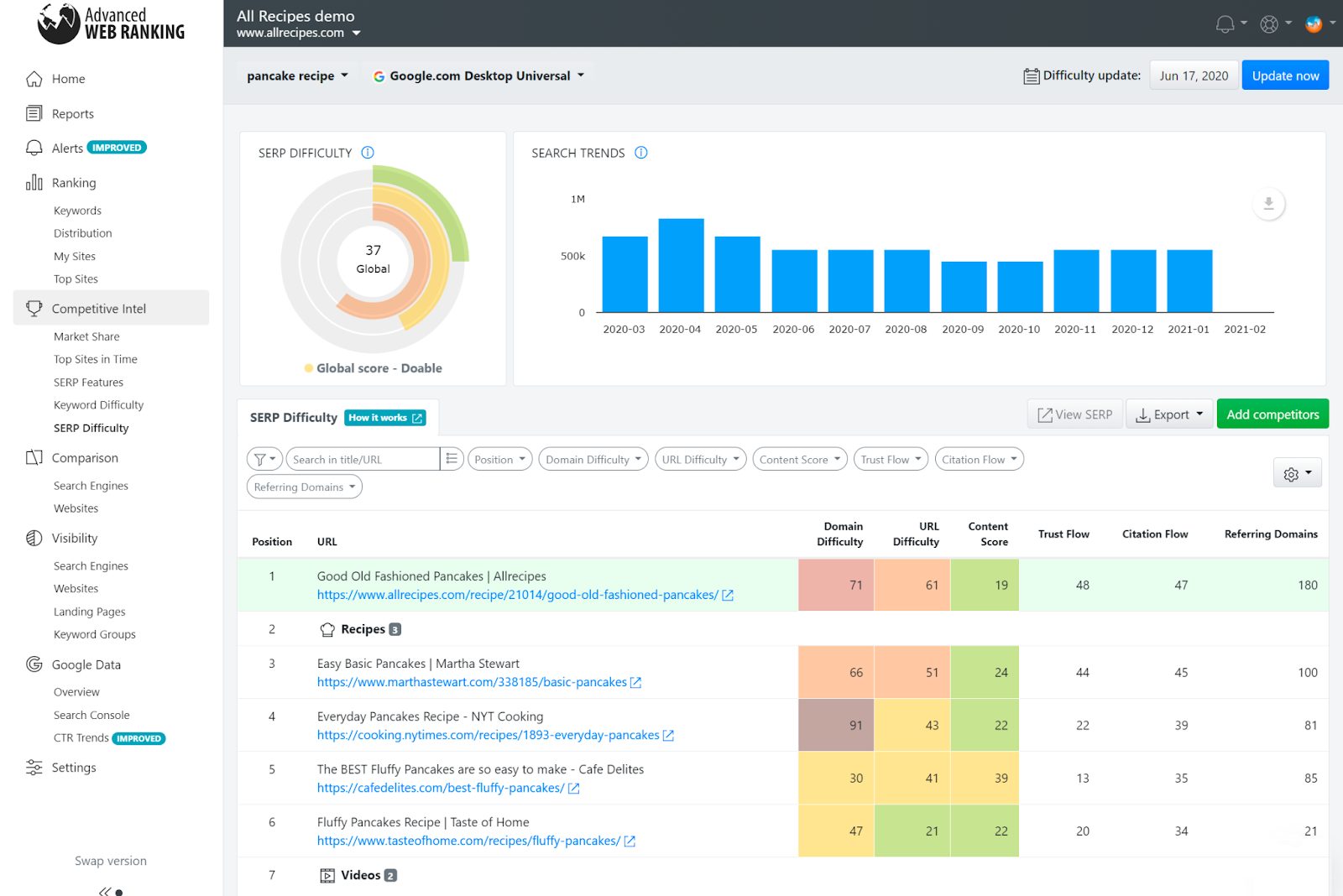Screen dimensions: 1343x896
Task: Open the marthastewart.com basic-pancakes link
Action: 472,682
